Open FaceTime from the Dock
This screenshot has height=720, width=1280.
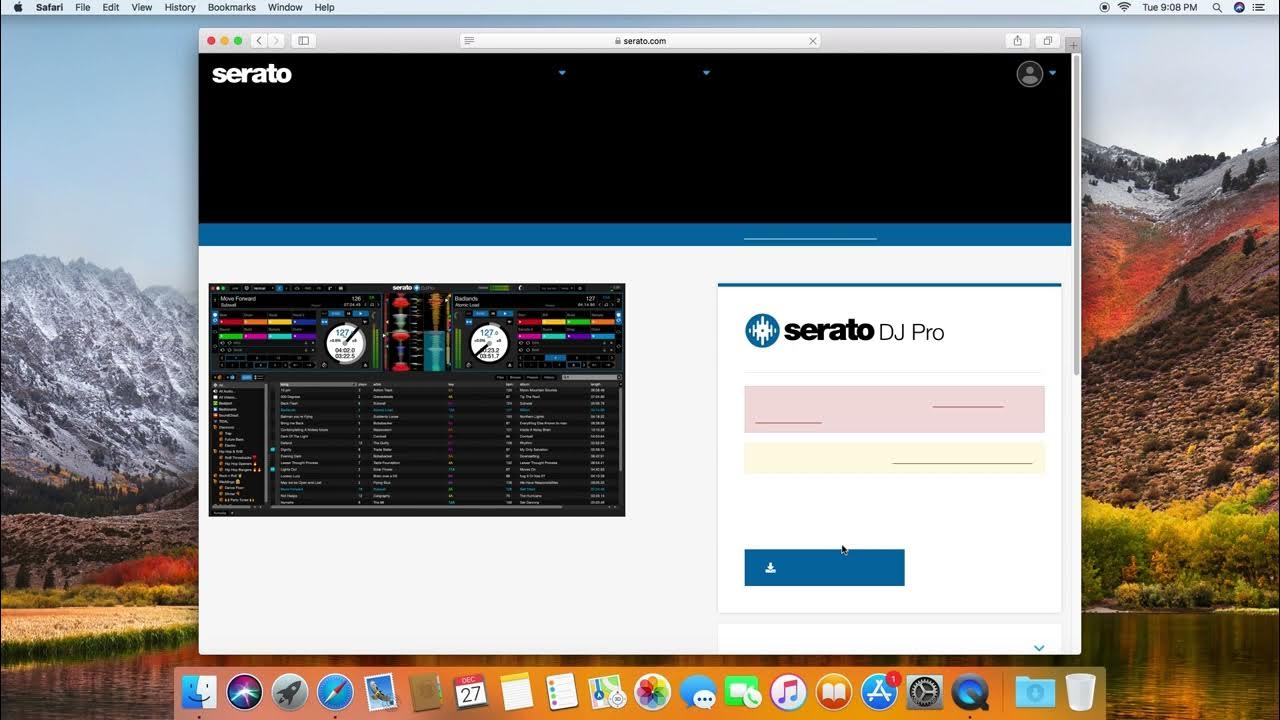[742, 692]
